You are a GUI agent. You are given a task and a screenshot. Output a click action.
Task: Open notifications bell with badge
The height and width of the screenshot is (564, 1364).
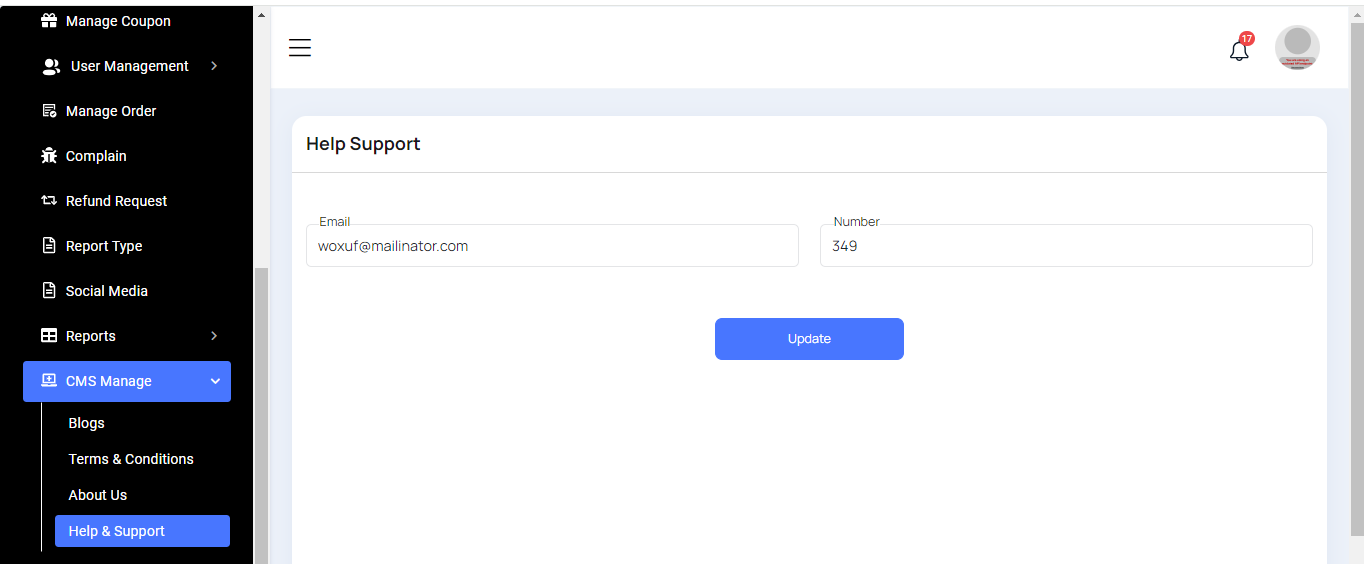click(1239, 50)
